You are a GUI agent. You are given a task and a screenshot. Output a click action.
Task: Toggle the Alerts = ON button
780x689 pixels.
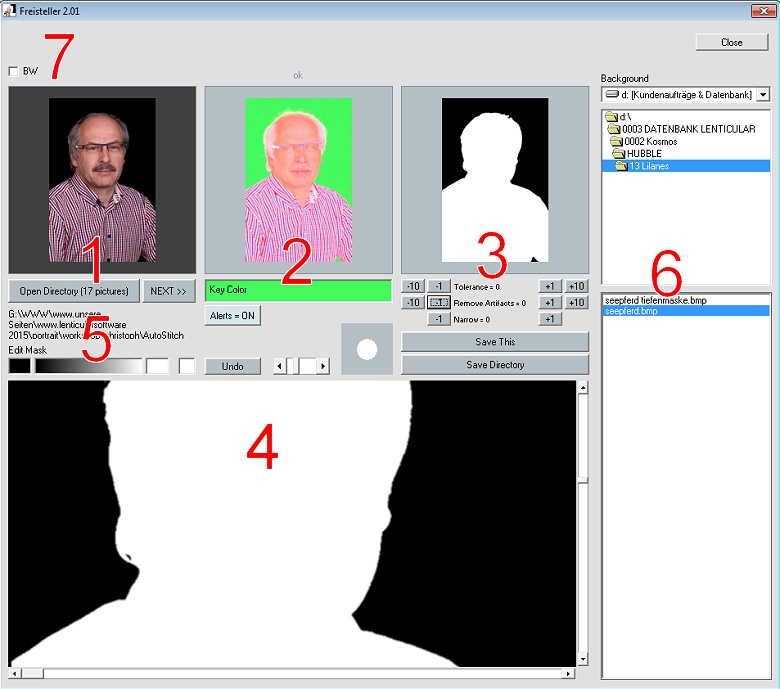(x=232, y=316)
